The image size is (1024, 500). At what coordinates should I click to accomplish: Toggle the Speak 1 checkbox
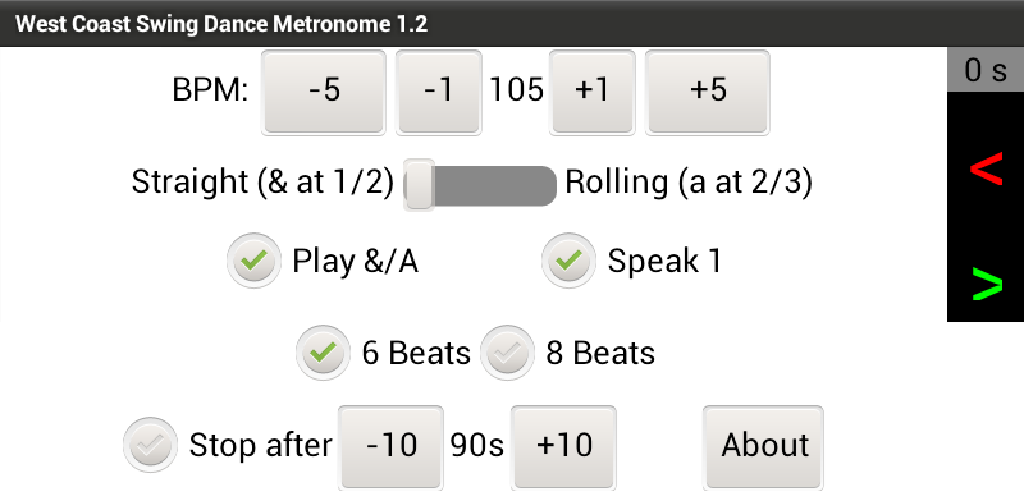point(569,262)
